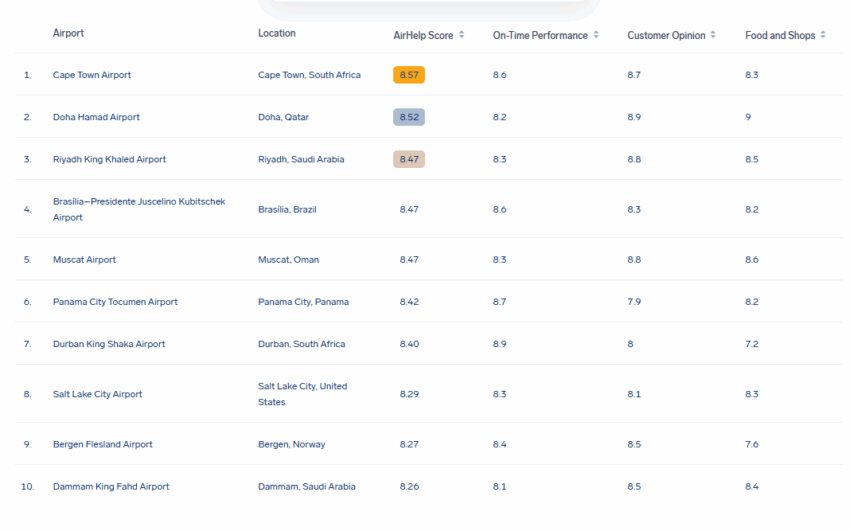
Task: Click AirHelp score 8.40 for Durban
Action: 409,344
